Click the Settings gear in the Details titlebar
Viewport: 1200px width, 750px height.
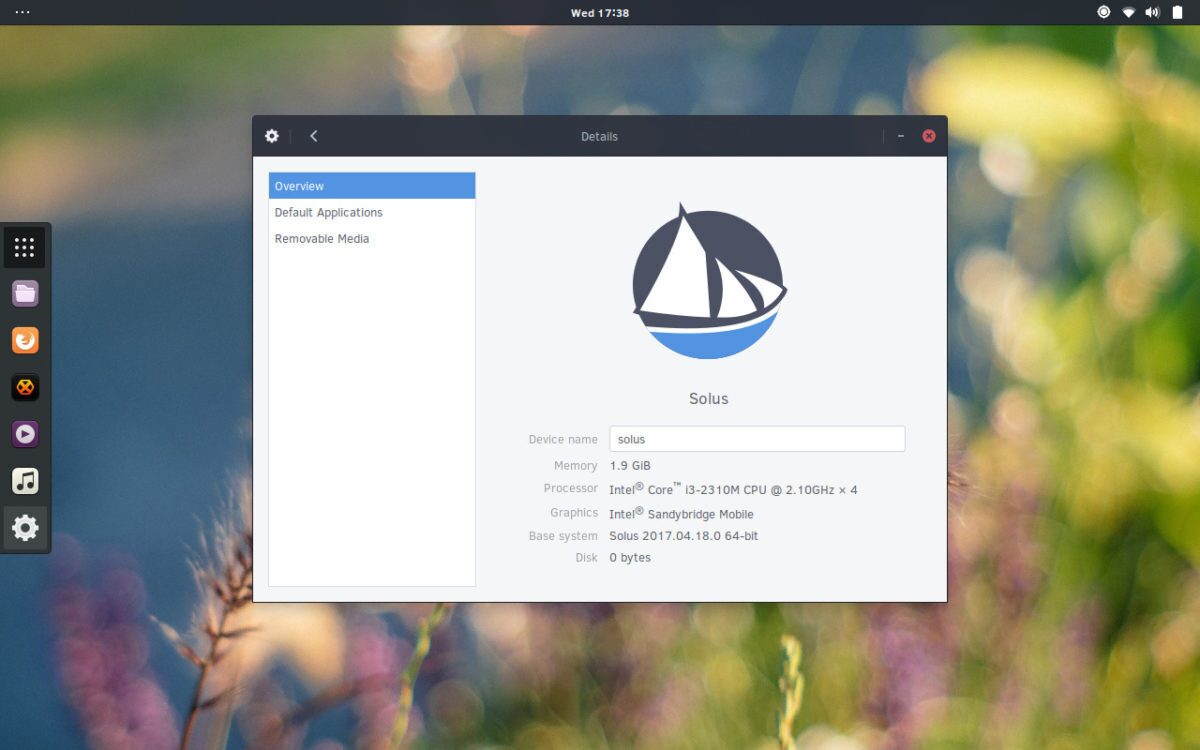point(272,136)
